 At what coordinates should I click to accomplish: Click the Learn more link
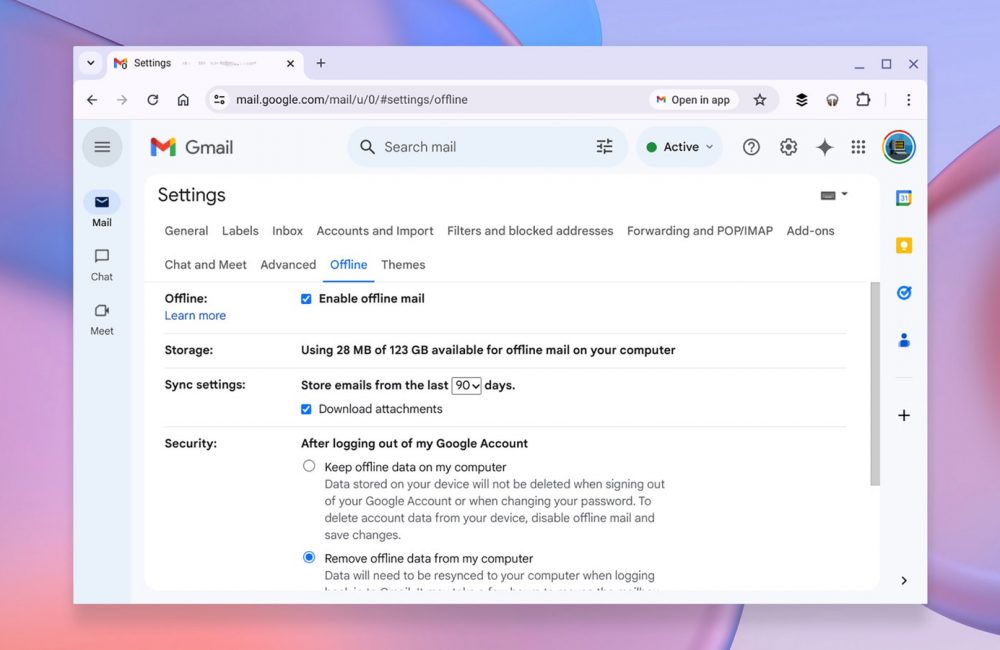pos(195,316)
